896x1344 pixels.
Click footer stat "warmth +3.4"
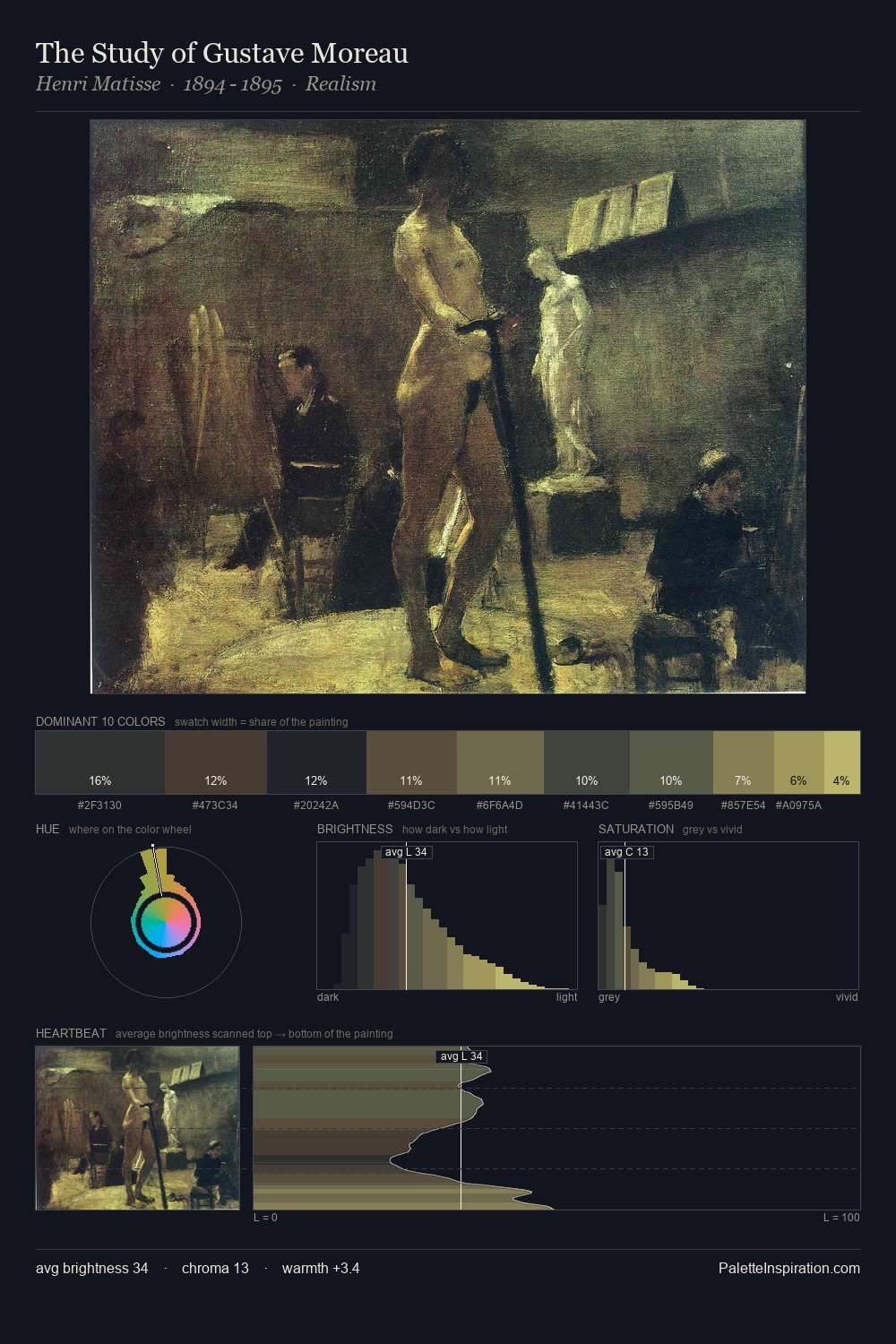[321, 1268]
